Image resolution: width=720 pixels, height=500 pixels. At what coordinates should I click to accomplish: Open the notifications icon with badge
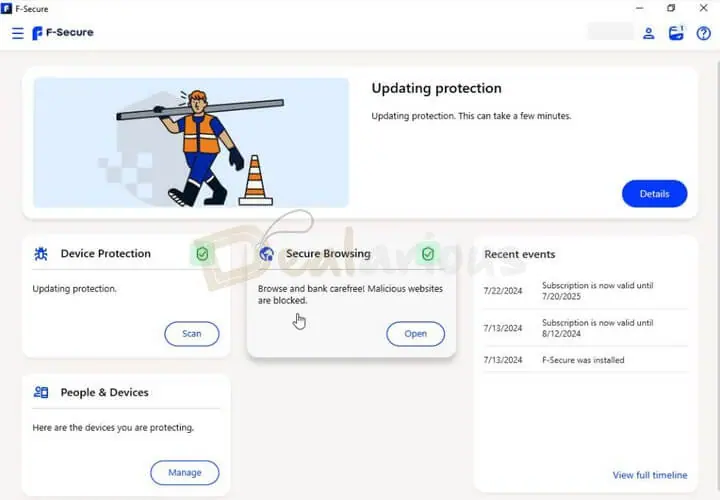click(x=676, y=33)
